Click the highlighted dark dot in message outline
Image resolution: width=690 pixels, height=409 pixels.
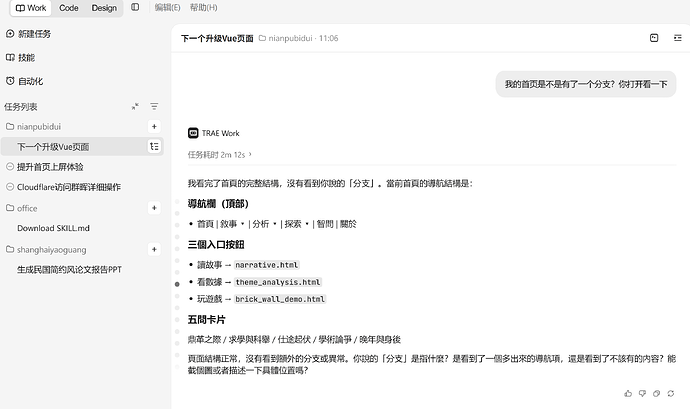(177, 284)
